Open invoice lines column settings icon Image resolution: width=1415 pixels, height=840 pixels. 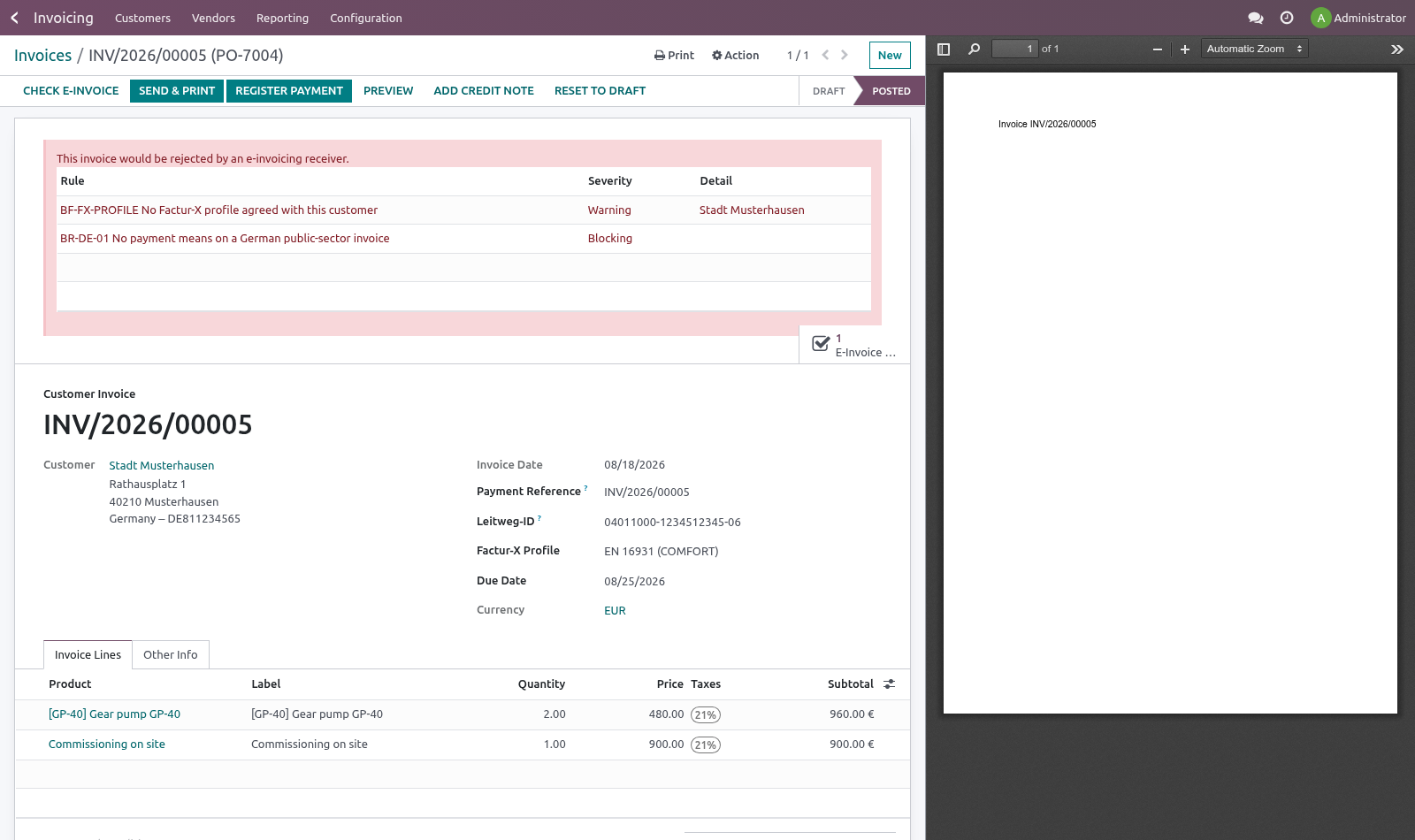pyautogui.click(x=890, y=684)
